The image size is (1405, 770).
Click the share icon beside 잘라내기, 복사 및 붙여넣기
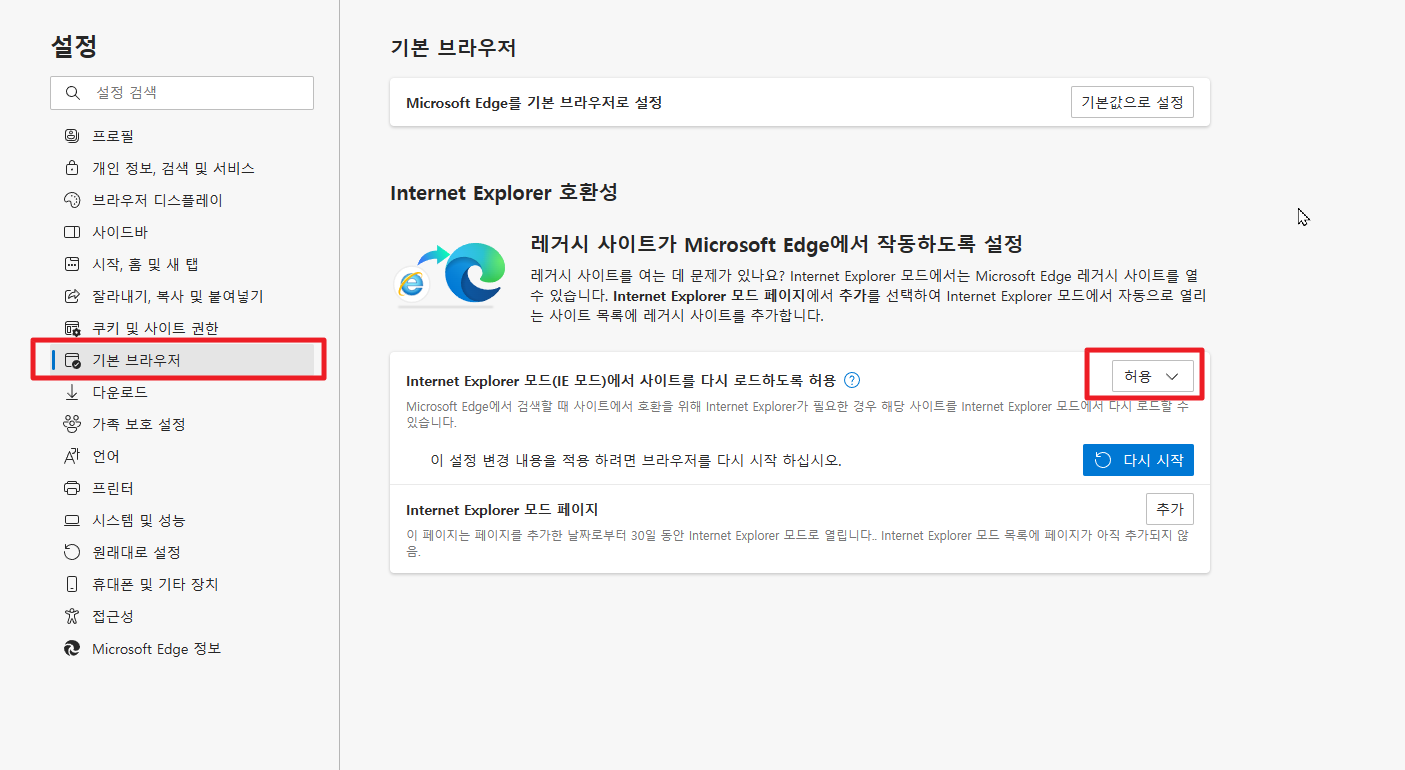(71, 296)
